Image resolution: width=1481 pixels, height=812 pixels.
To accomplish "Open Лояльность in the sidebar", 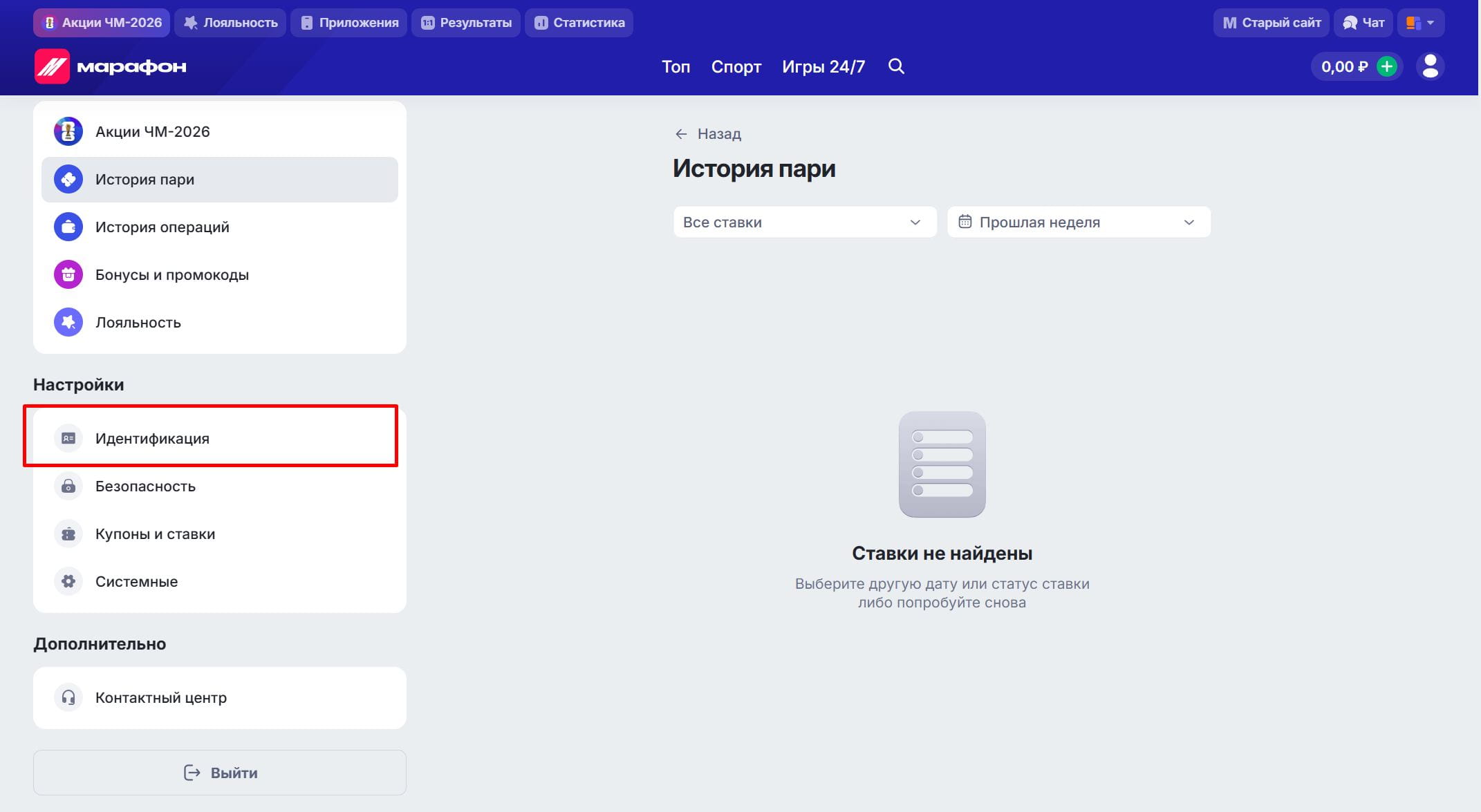I will [x=220, y=322].
